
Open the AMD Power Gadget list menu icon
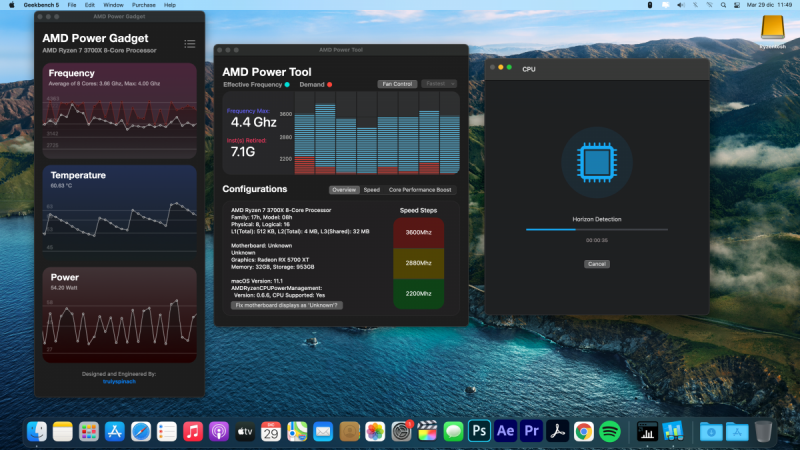click(190, 44)
